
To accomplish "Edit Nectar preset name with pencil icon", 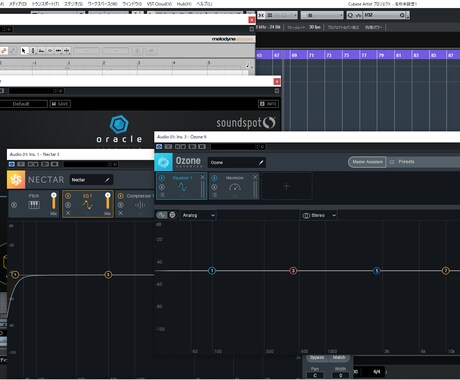I will coord(107,180).
